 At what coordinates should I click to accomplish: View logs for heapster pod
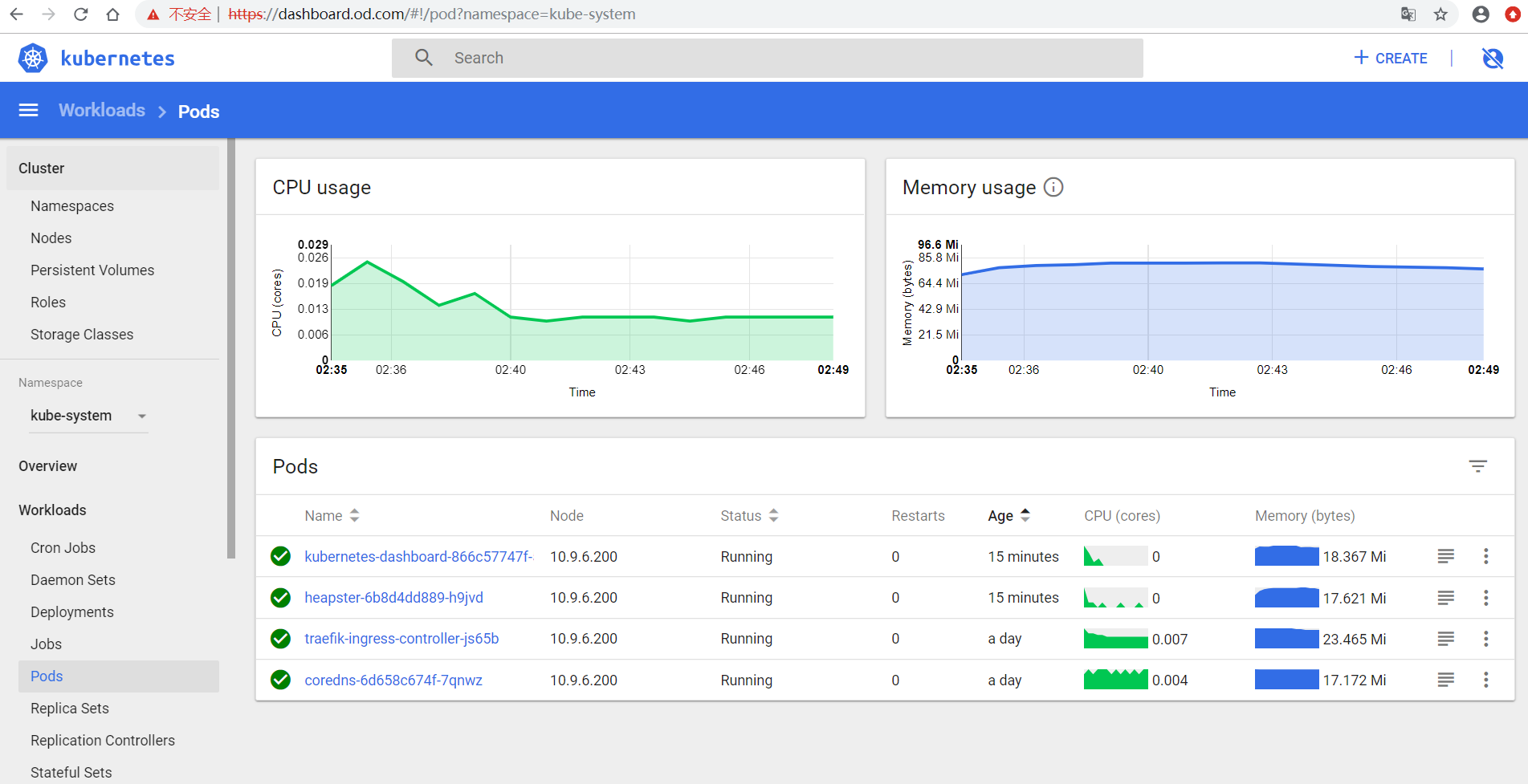[x=1445, y=598]
